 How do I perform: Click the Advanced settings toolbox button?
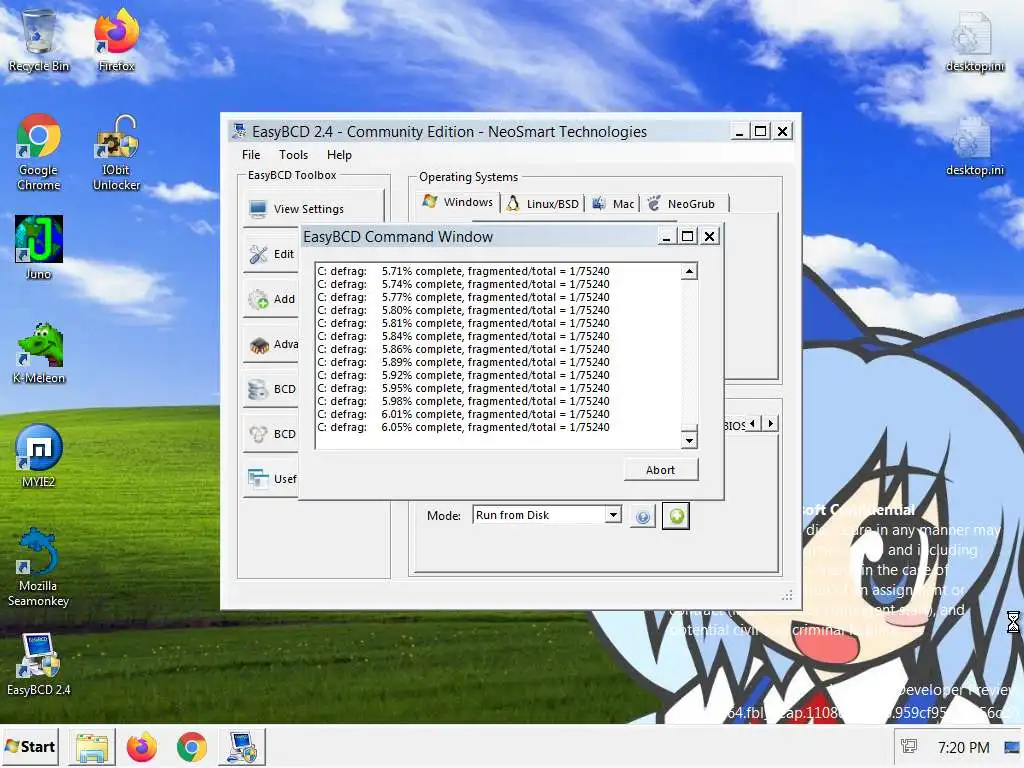pyautogui.click(x=272, y=344)
